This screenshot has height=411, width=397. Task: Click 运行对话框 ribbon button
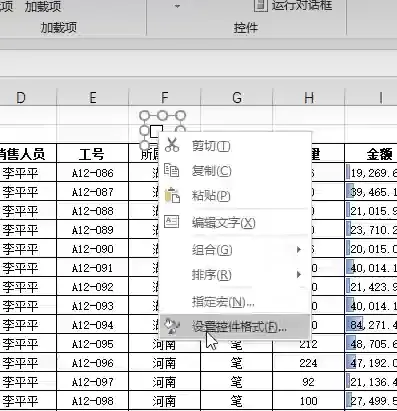293,5
